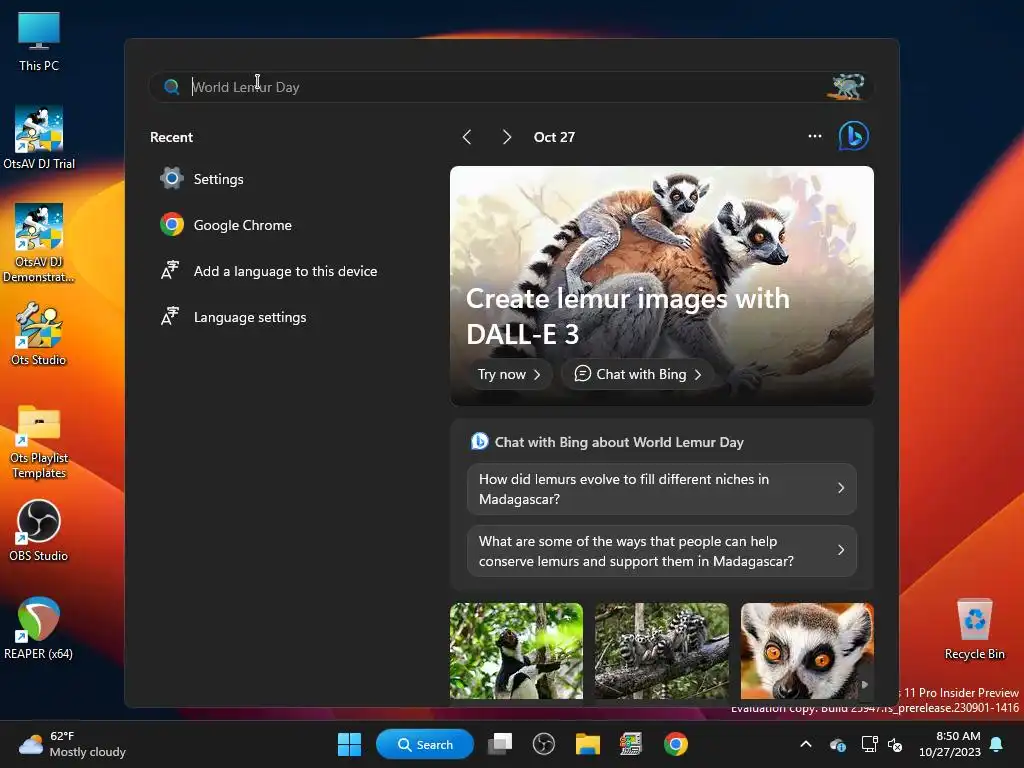Open Create lemur images with DALL-E 3 card
The image size is (1024, 768).
coord(662,285)
